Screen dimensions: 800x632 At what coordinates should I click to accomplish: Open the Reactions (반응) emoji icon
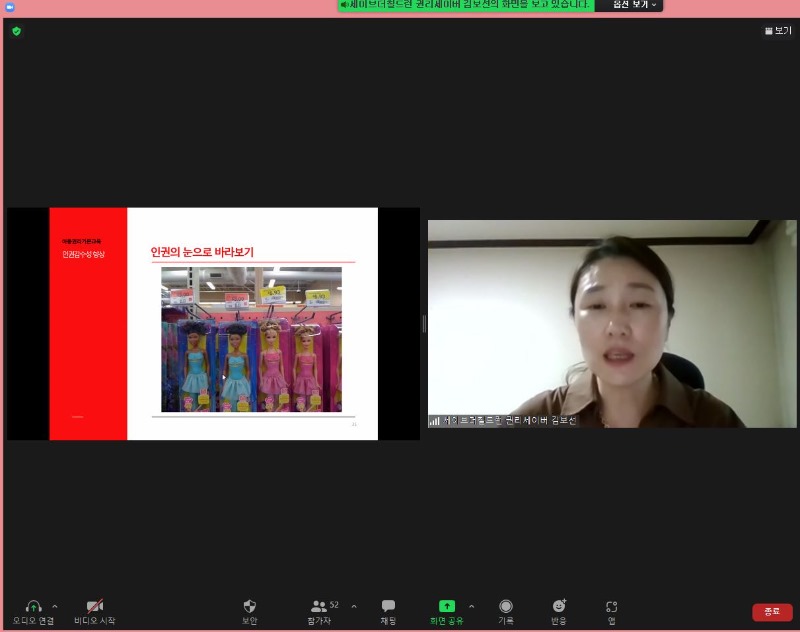[559, 607]
